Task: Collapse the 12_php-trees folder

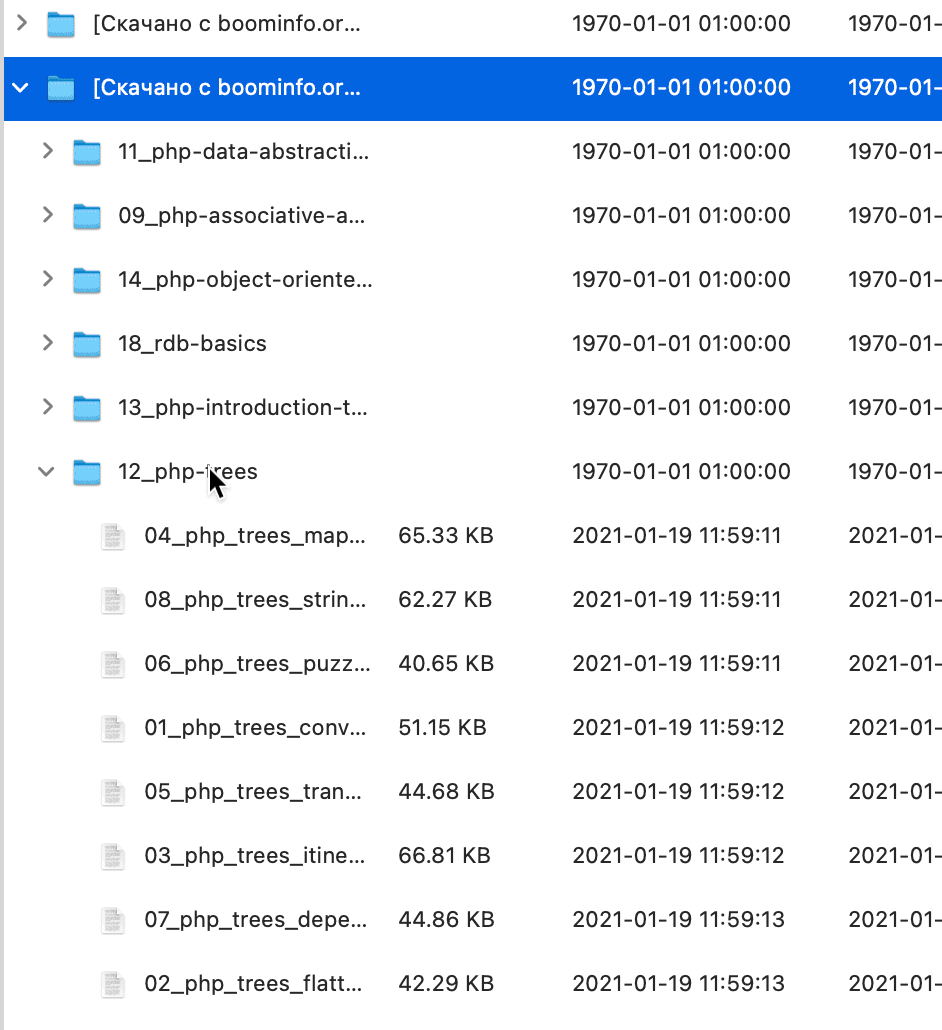Action: (x=47, y=472)
